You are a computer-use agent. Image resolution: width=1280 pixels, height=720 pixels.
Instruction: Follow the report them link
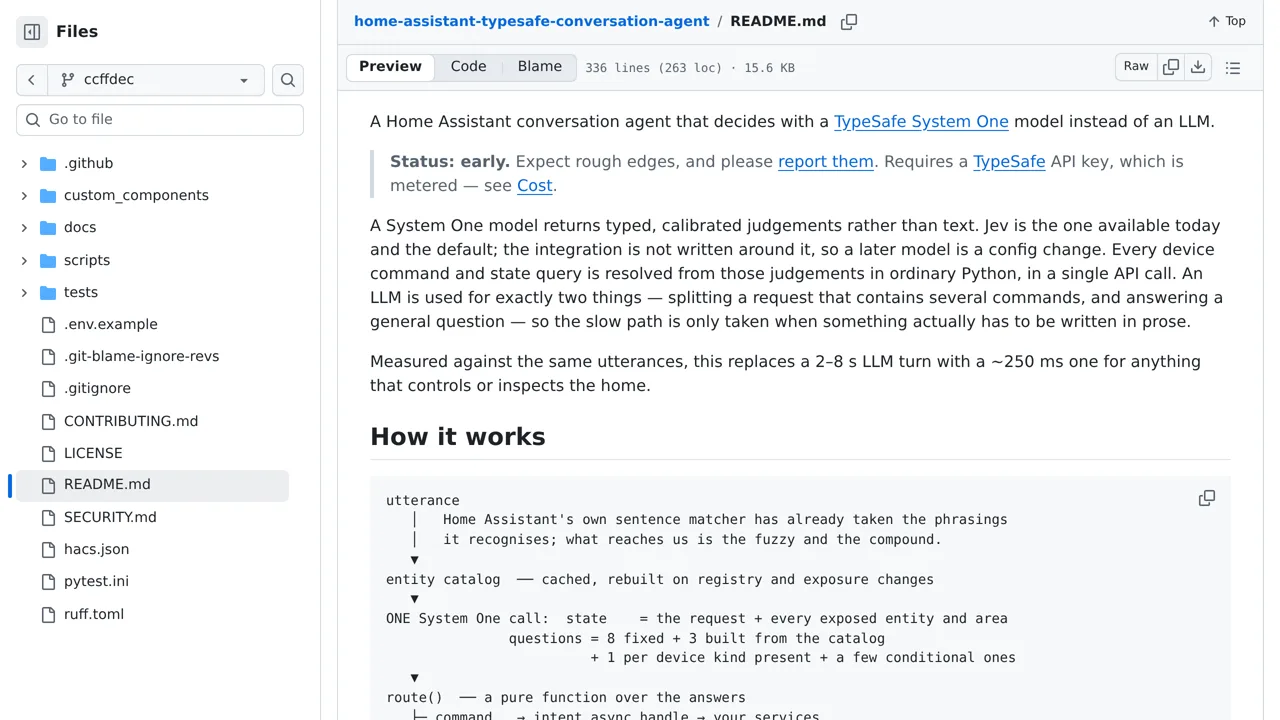pos(826,162)
